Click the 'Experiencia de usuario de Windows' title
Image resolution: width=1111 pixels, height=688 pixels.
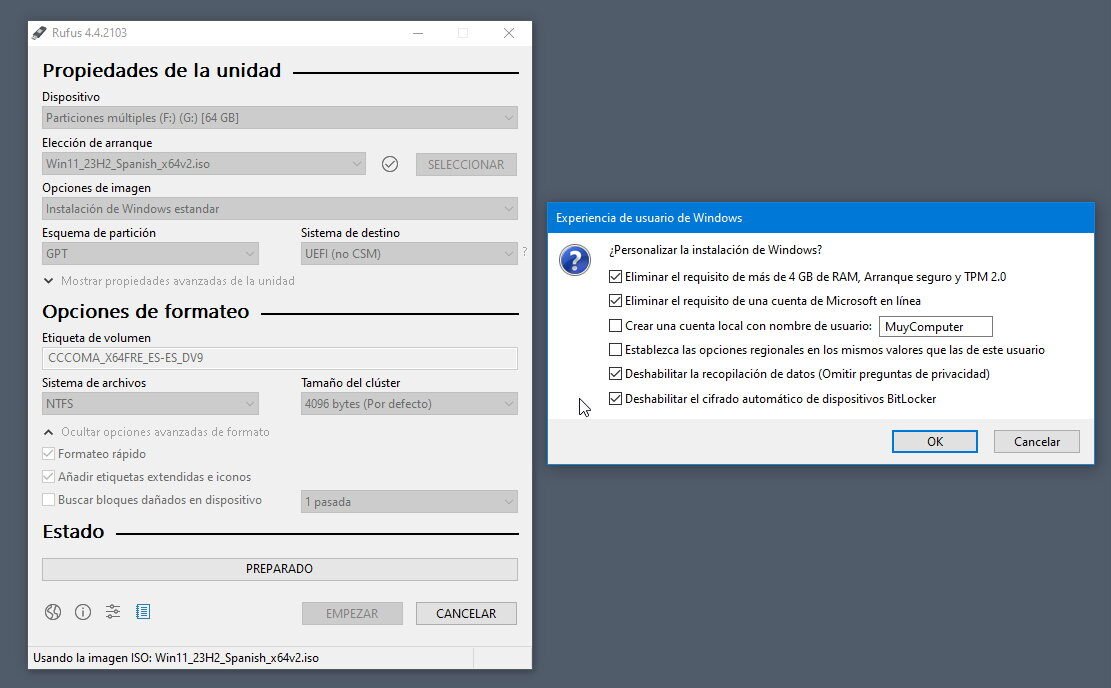click(x=649, y=218)
